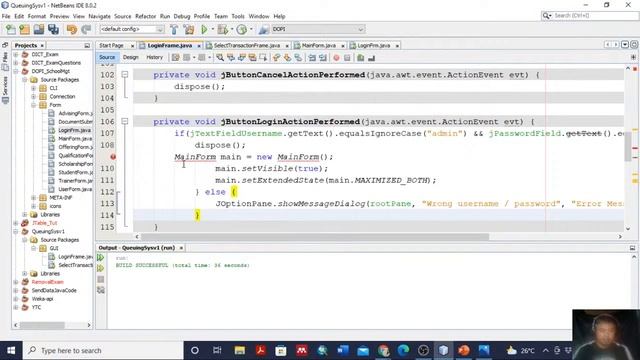Open the Start Page tab
The width and height of the screenshot is (640, 360).
pyautogui.click(x=111, y=46)
